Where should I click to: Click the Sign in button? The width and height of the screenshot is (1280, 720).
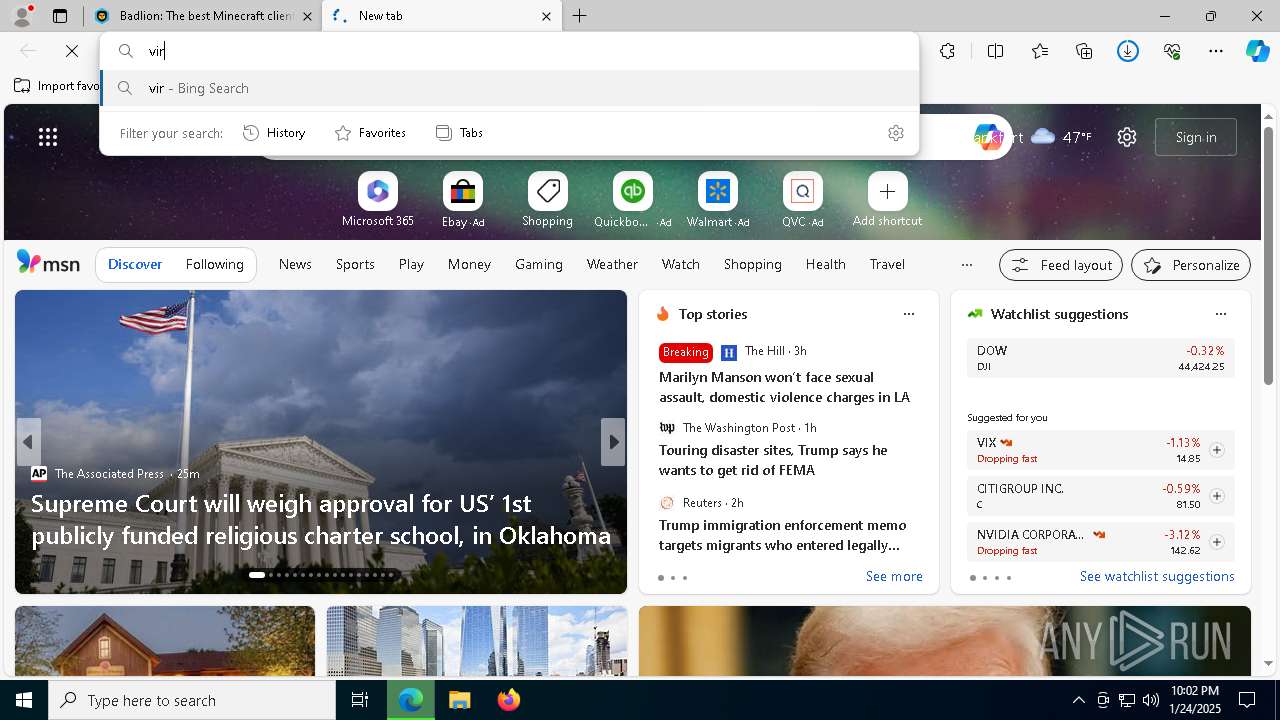pos(1196,137)
